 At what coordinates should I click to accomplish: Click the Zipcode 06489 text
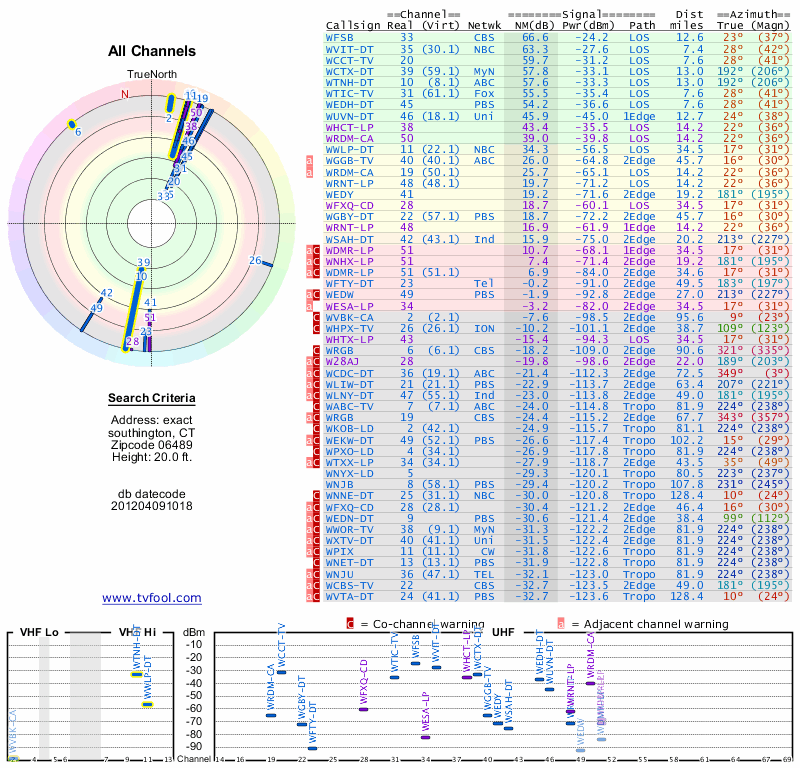[152, 445]
